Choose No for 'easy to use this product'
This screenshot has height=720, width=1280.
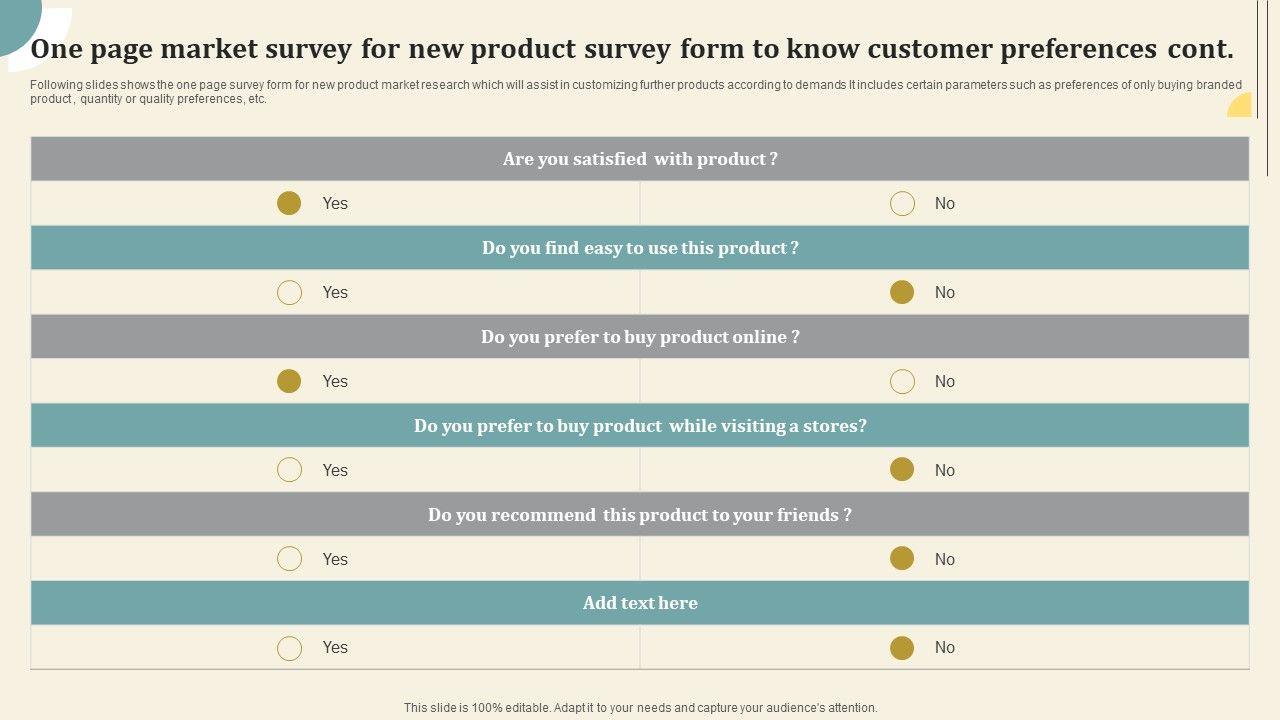coord(902,292)
